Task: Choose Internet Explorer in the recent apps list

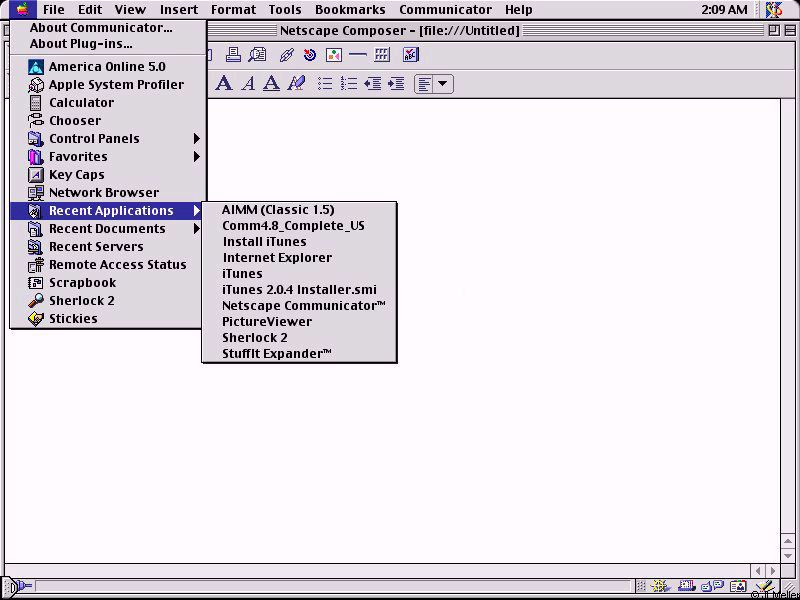Action: tap(277, 258)
